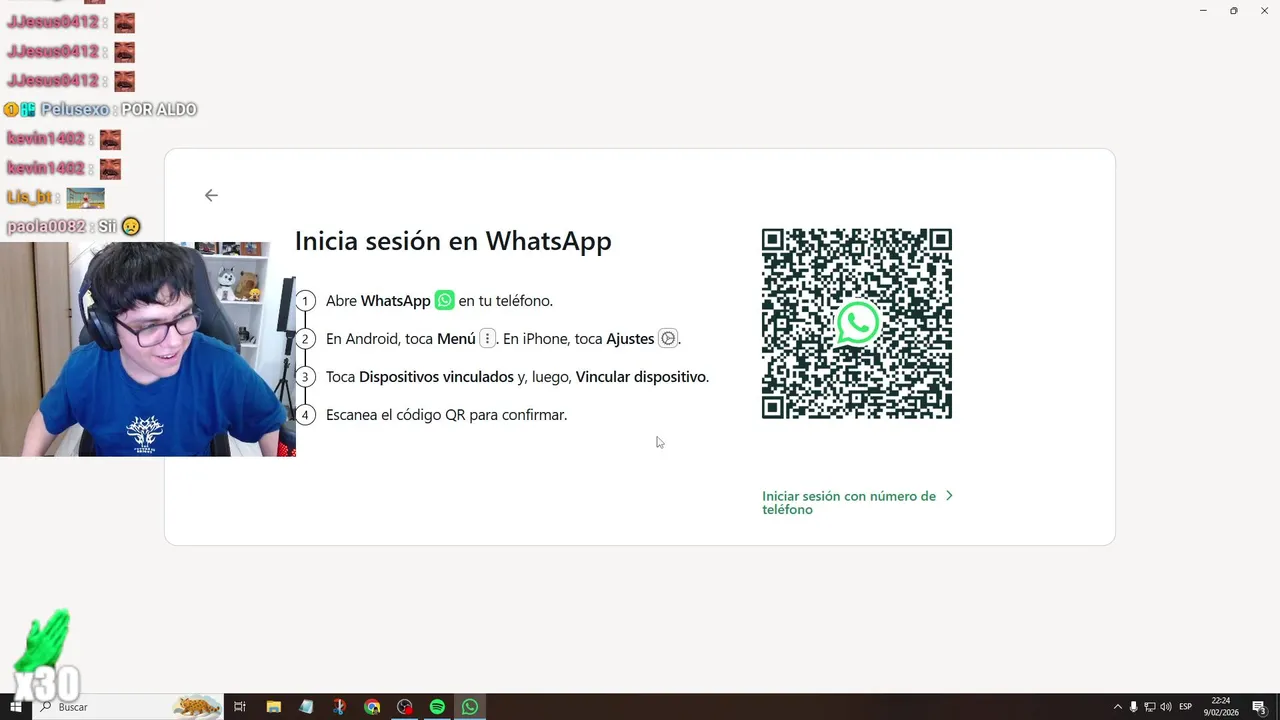Click the green WhatsApp icon in step 1

click(x=445, y=300)
